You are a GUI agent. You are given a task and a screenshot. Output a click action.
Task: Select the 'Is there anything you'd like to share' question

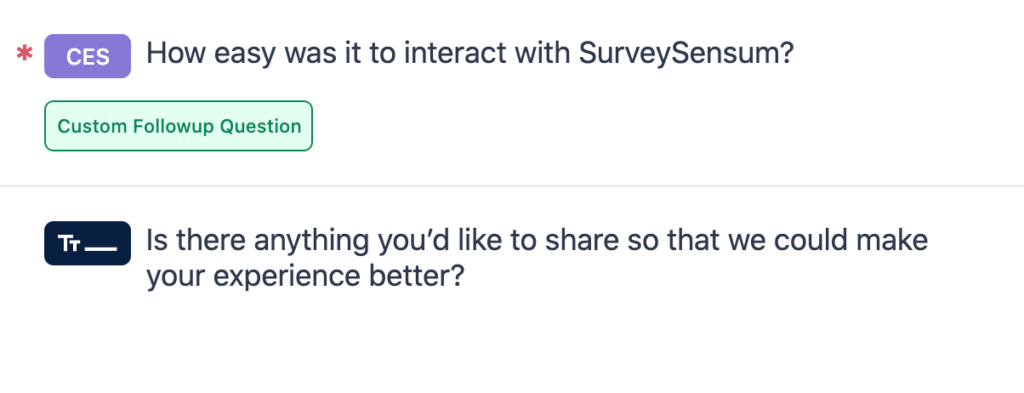click(x=537, y=258)
